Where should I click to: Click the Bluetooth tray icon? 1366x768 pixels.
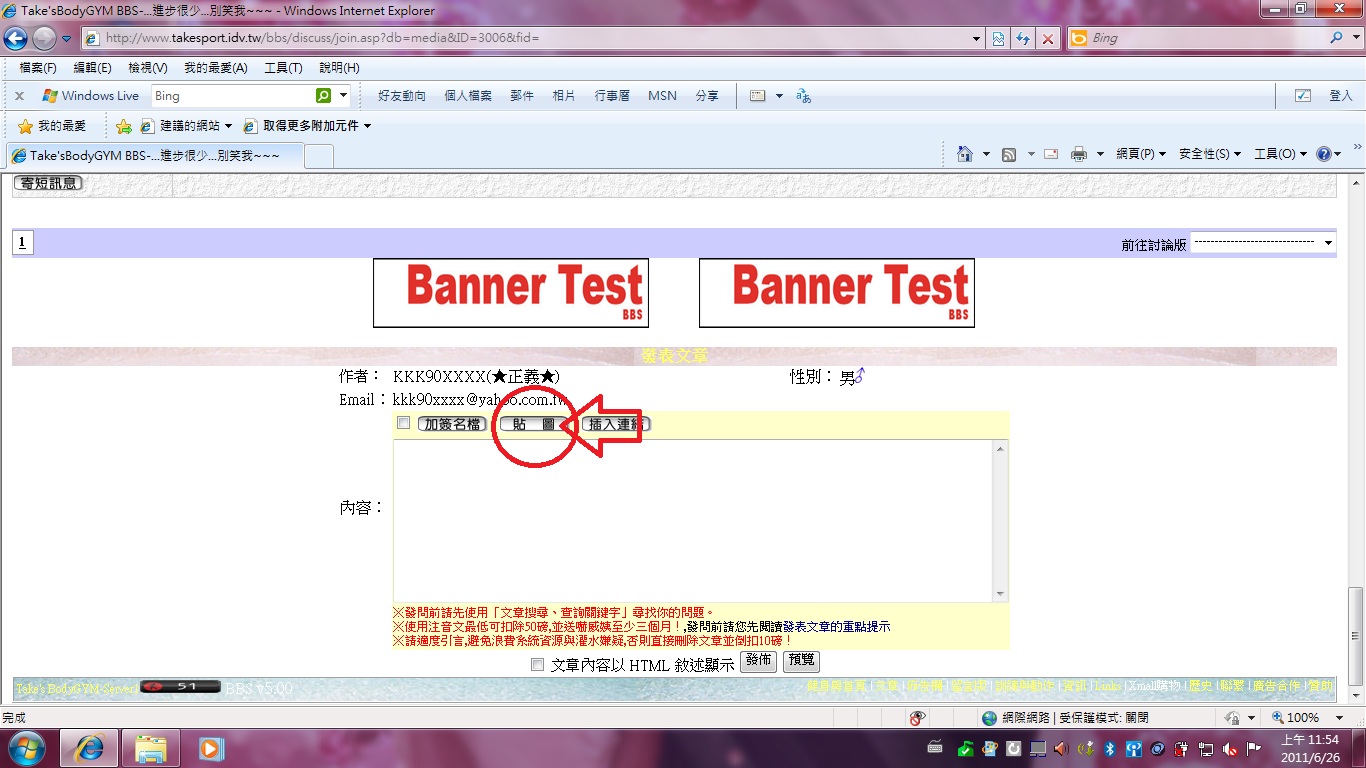coord(1109,748)
